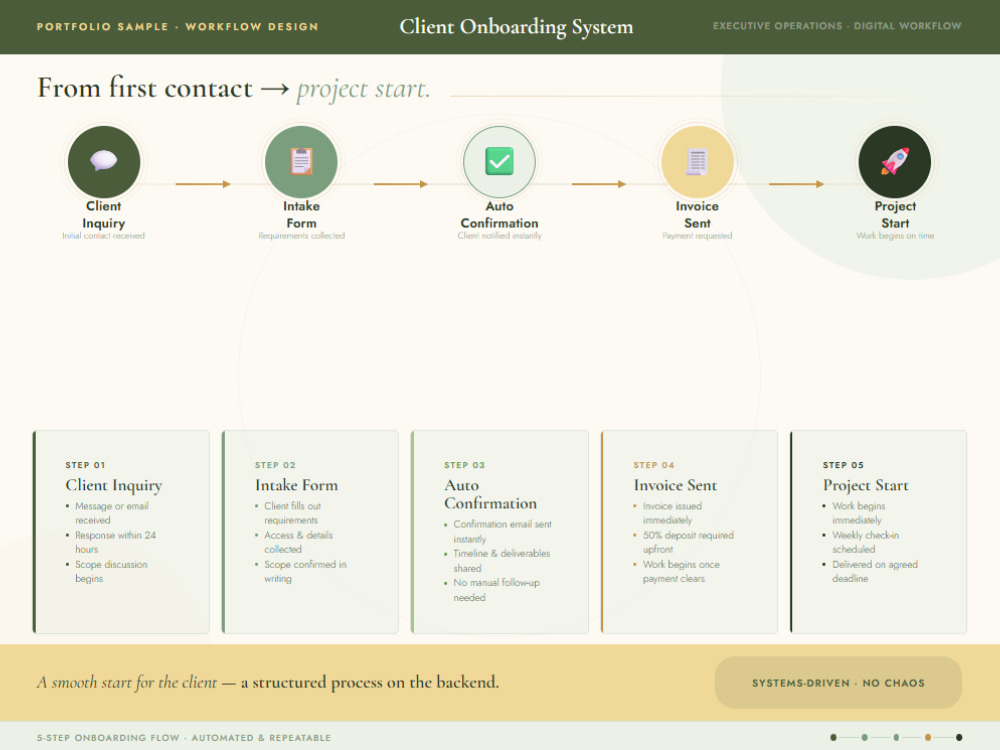1000x750 pixels.
Task: Click the Invoice Sent label under the fourth circle
Action: (x=697, y=214)
